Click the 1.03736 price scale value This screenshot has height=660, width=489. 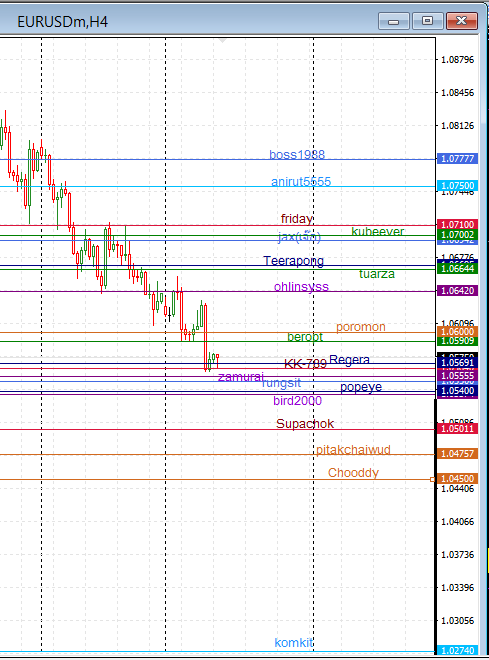[x=457, y=555]
